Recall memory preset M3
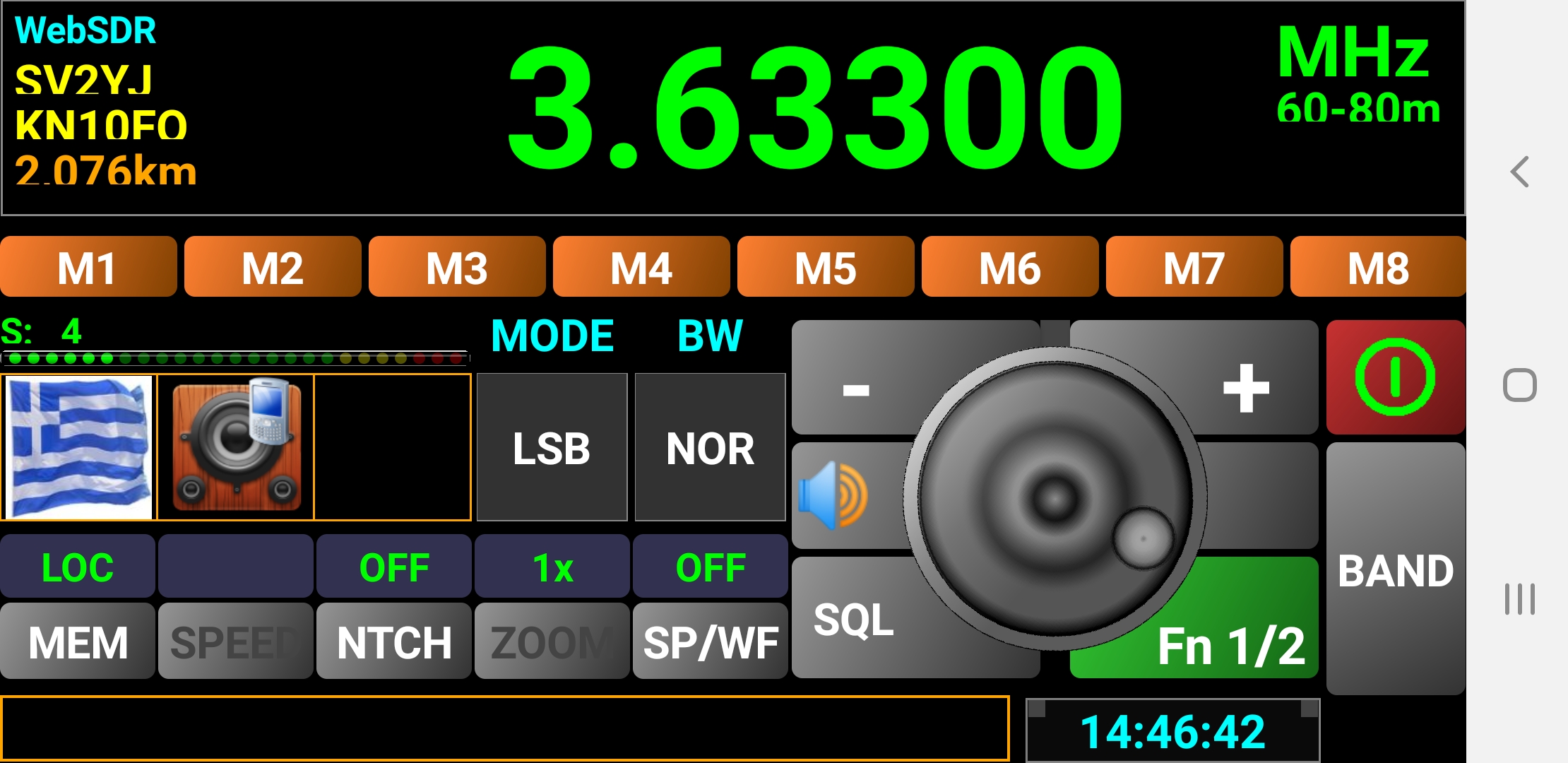1568x763 pixels. 457,267
